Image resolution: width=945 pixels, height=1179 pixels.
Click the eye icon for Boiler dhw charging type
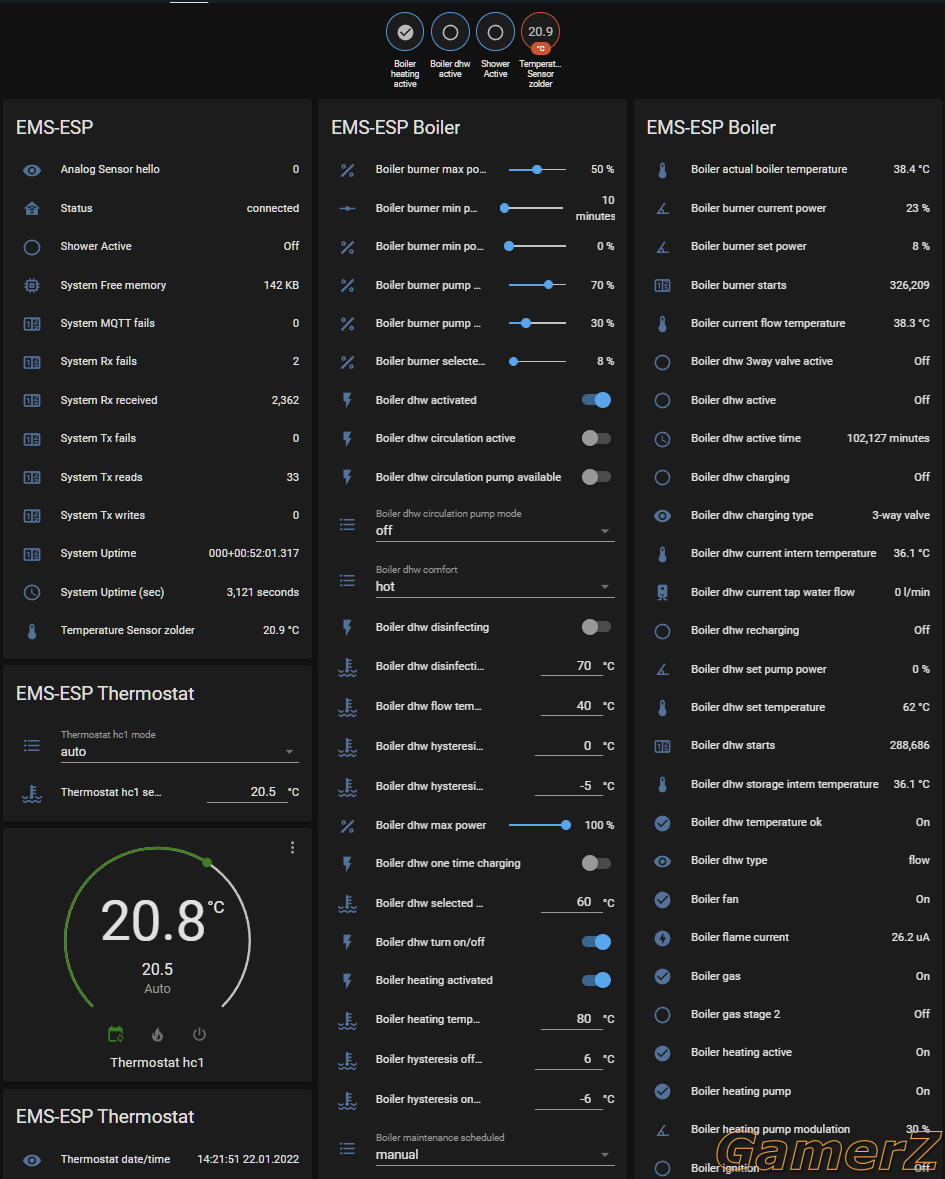click(x=662, y=516)
